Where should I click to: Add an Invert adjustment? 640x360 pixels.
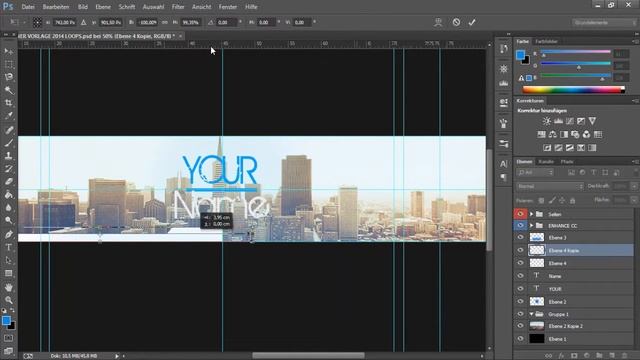pos(547,148)
